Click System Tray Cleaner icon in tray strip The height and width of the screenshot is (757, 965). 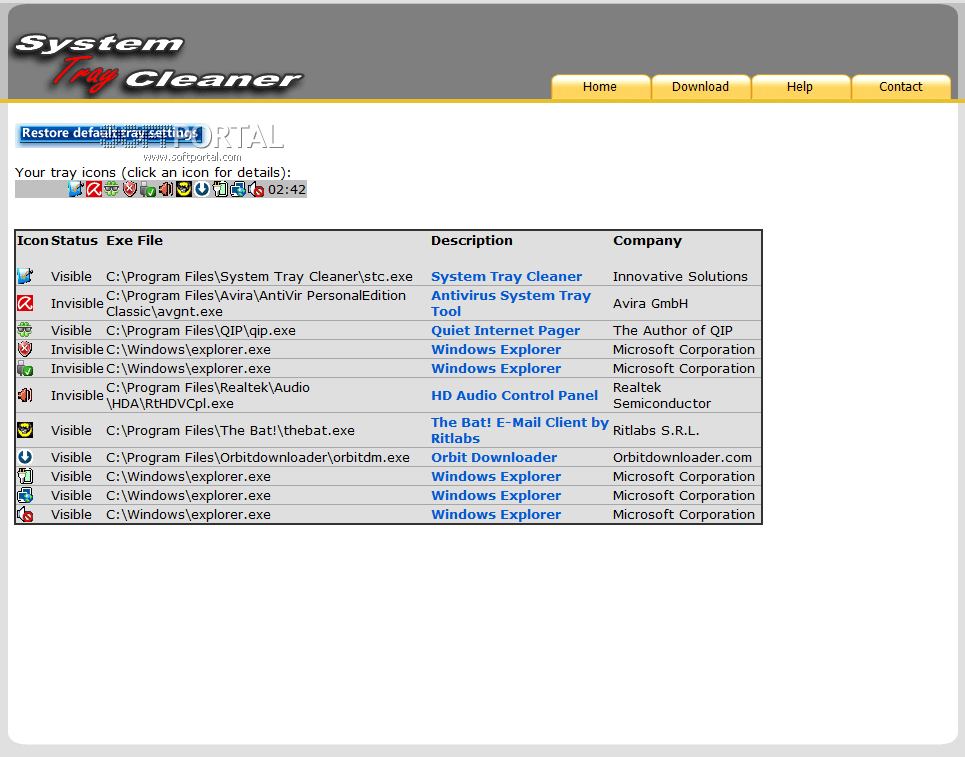point(76,189)
